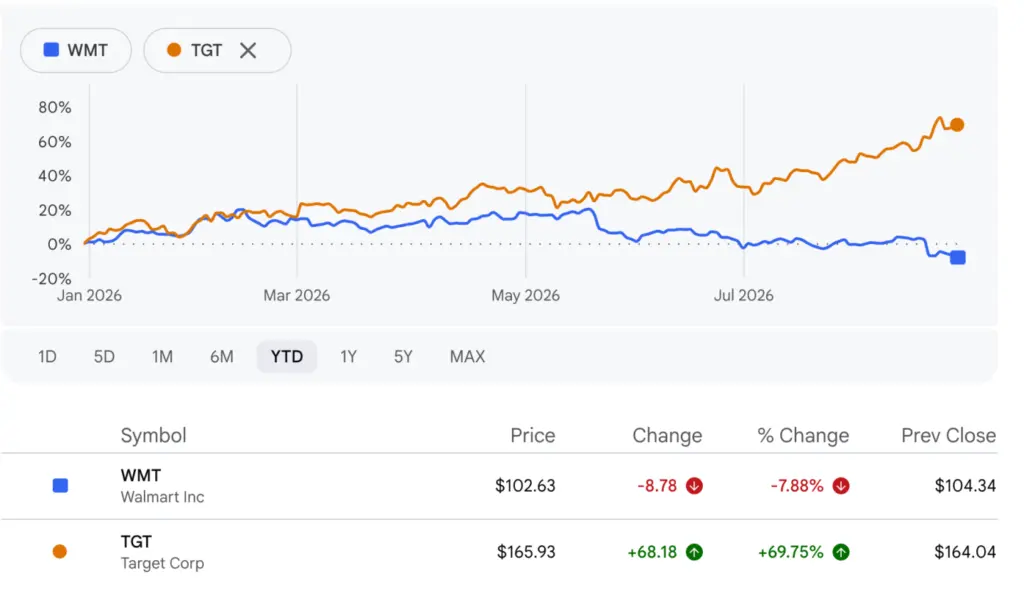Click red down arrow beside -7.88%
The width and height of the screenshot is (1024, 590).
[x=841, y=486]
